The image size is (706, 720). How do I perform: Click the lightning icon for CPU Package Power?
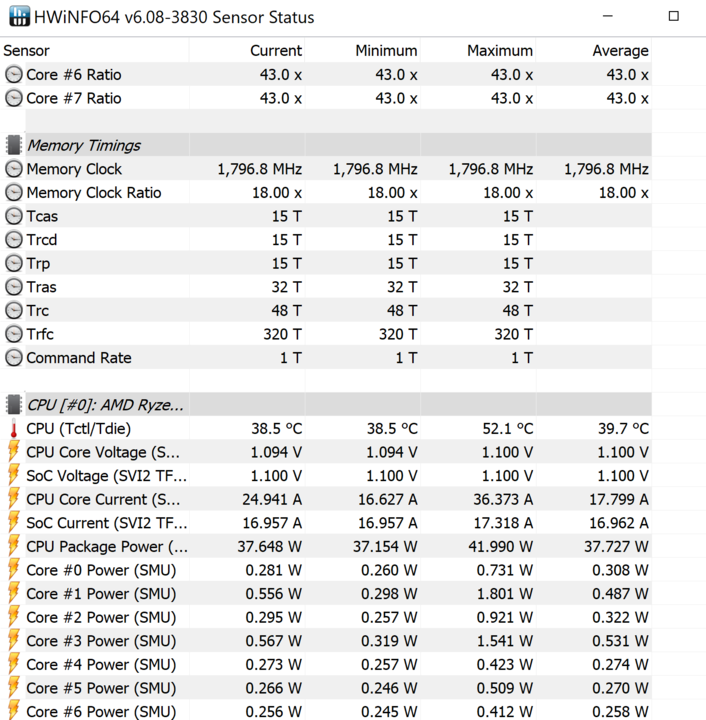point(14,546)
